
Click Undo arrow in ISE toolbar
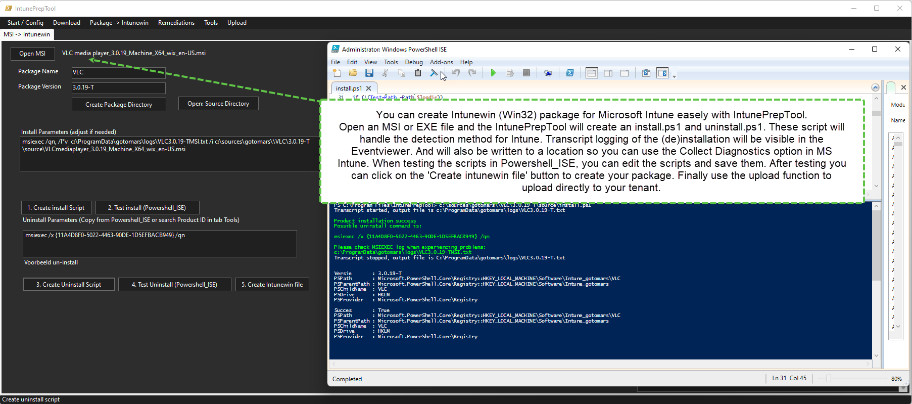456,73
